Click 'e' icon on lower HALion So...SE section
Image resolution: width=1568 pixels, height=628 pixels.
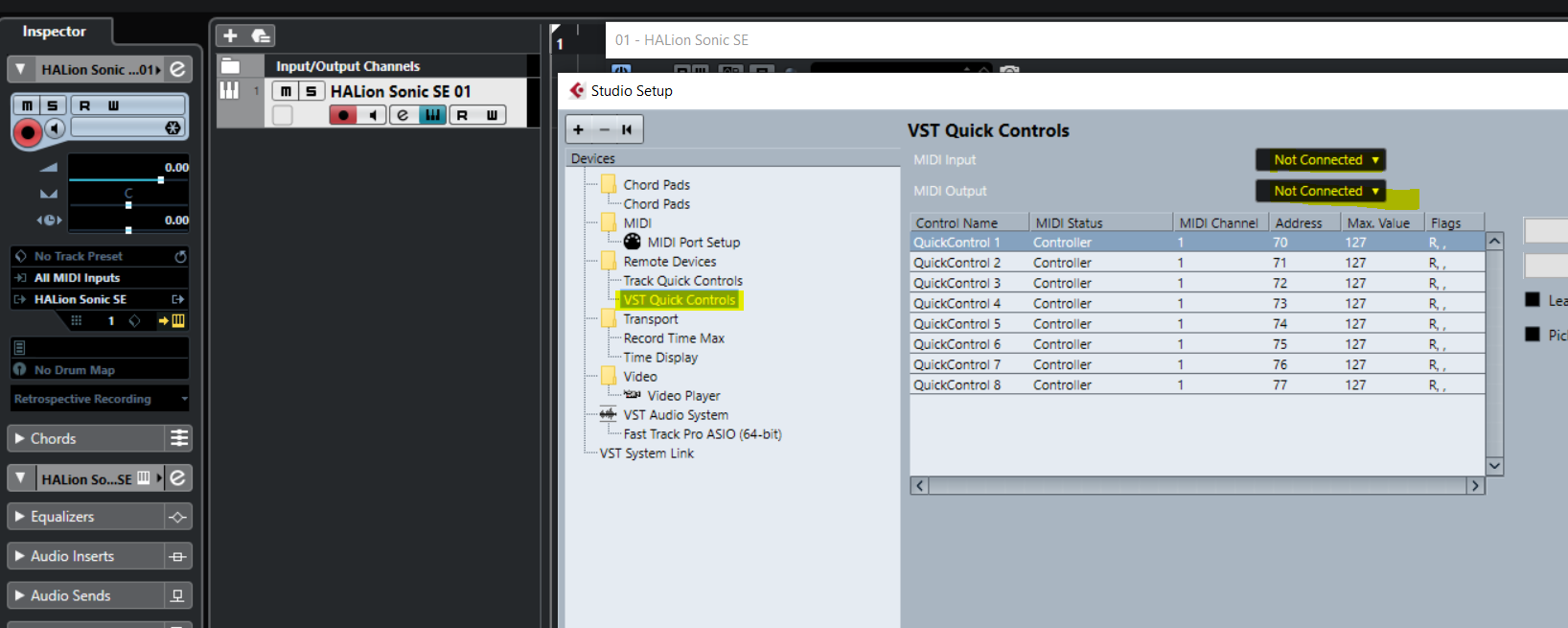[178, 477]
